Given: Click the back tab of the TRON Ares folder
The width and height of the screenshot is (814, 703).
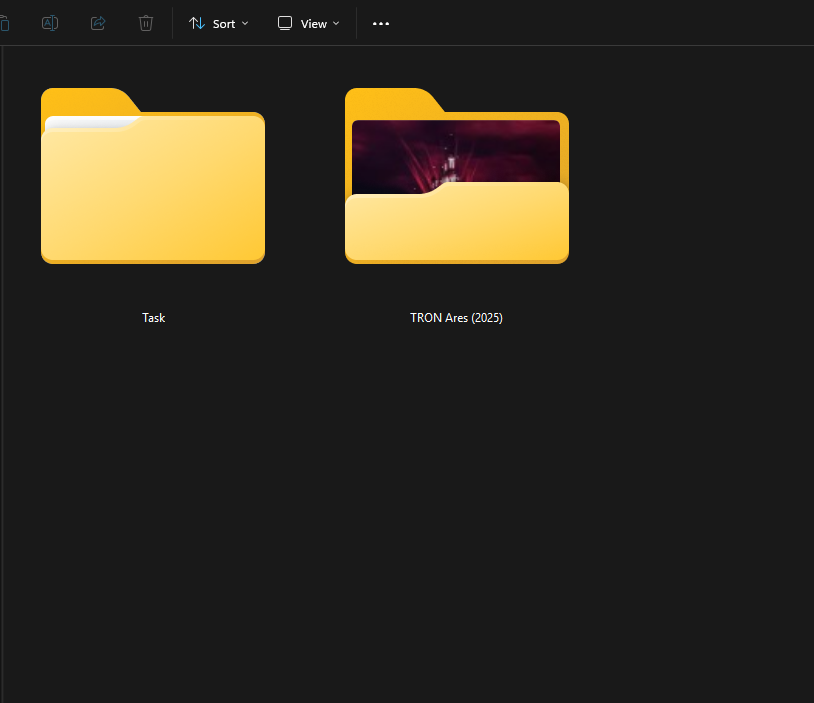Looking at the screenshot, I should (390, 100).
